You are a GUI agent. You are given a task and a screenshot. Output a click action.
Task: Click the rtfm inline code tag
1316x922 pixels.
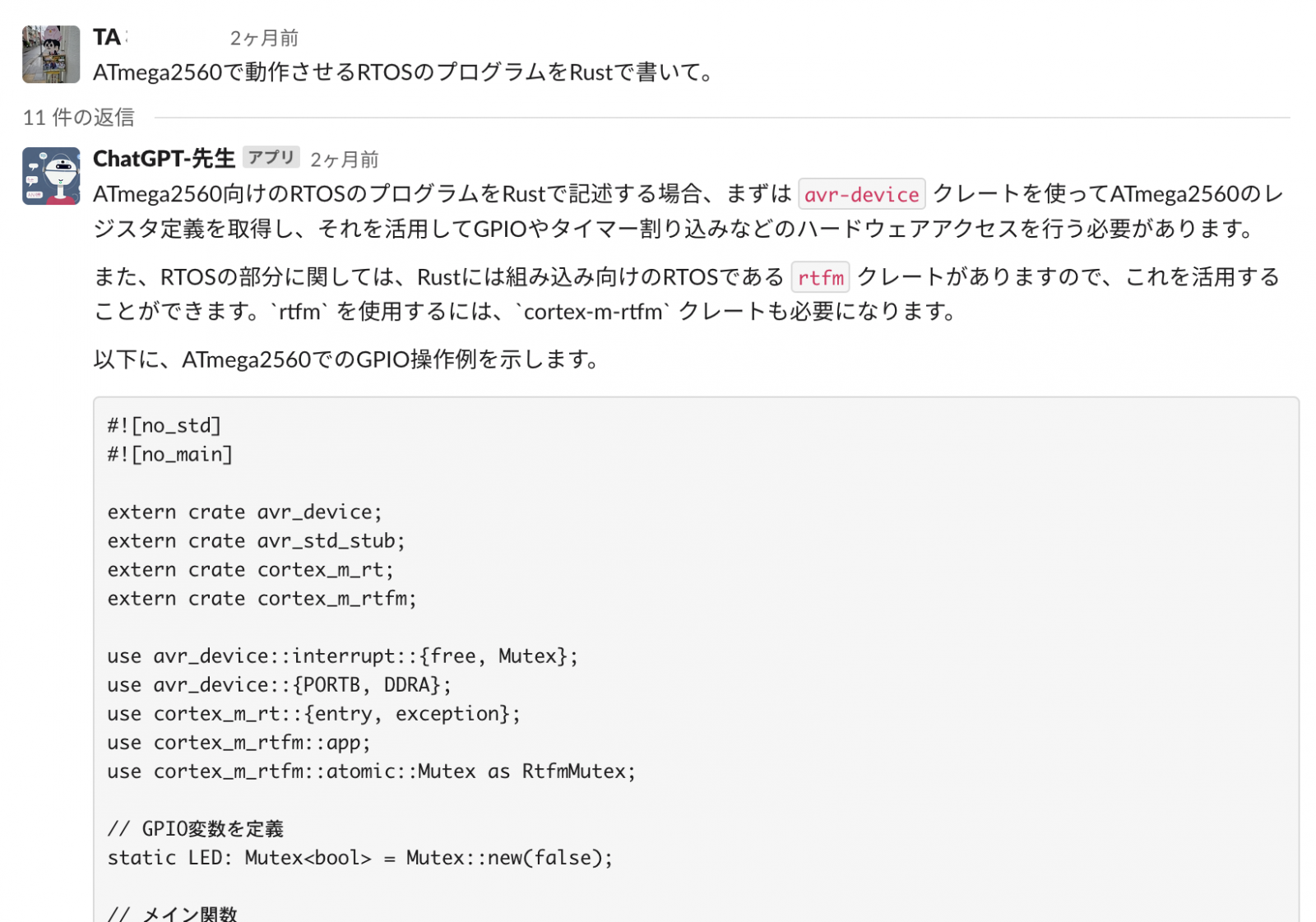(x=820, y=277)
